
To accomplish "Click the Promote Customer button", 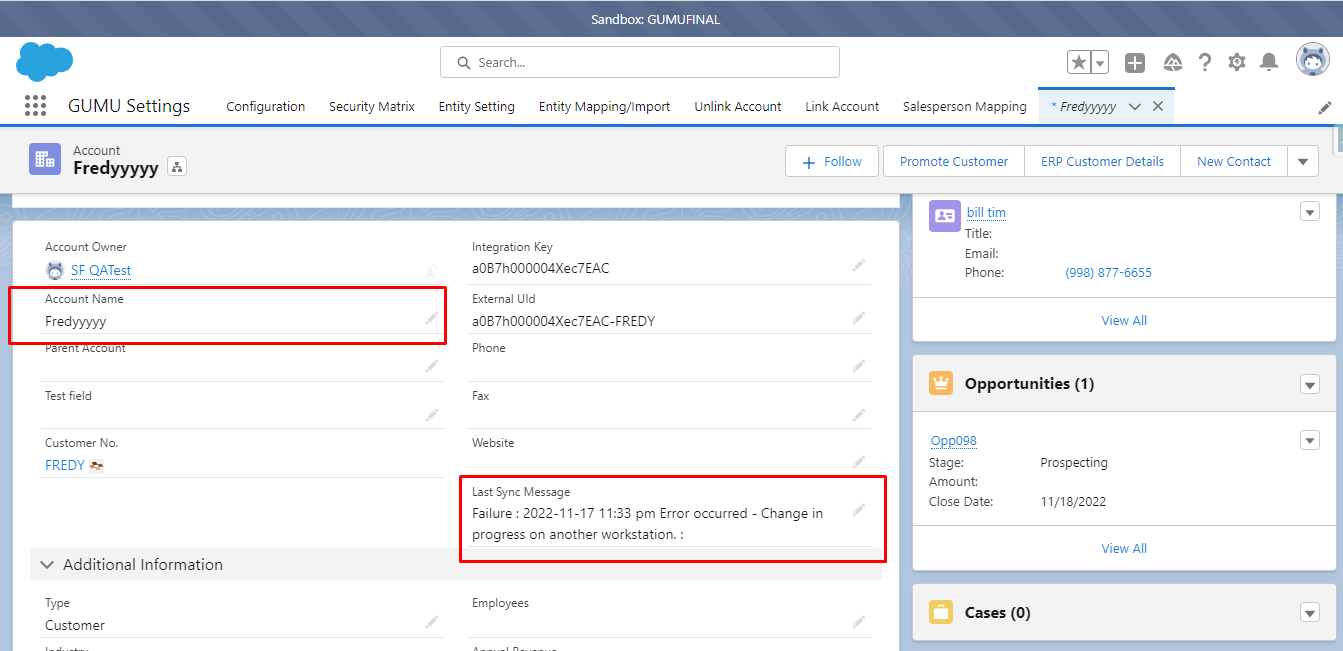I will (x=954, y=161).
